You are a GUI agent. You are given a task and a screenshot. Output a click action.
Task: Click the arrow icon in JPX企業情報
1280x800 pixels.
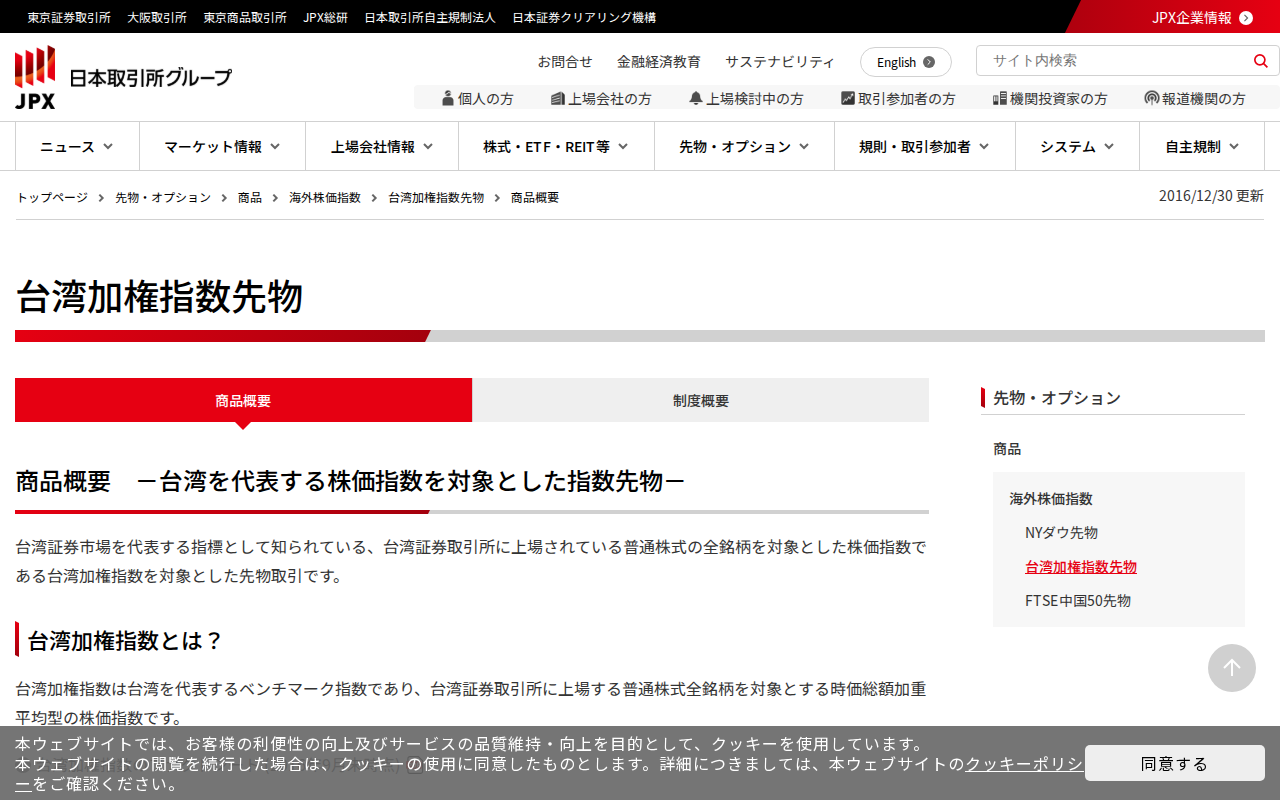click(x=1246, y=17)
